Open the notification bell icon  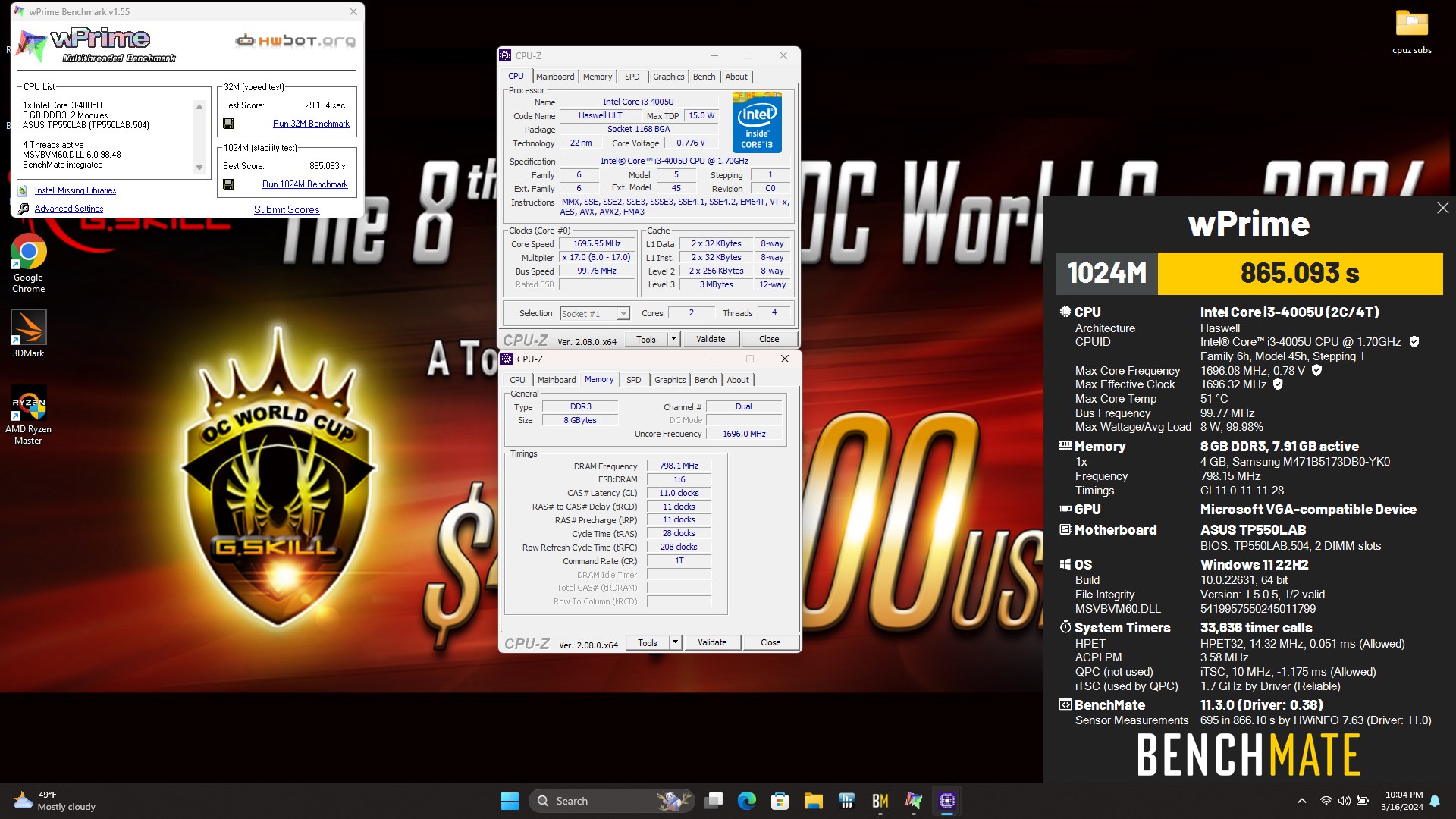pyautogui.click(x=1435, y=801)
